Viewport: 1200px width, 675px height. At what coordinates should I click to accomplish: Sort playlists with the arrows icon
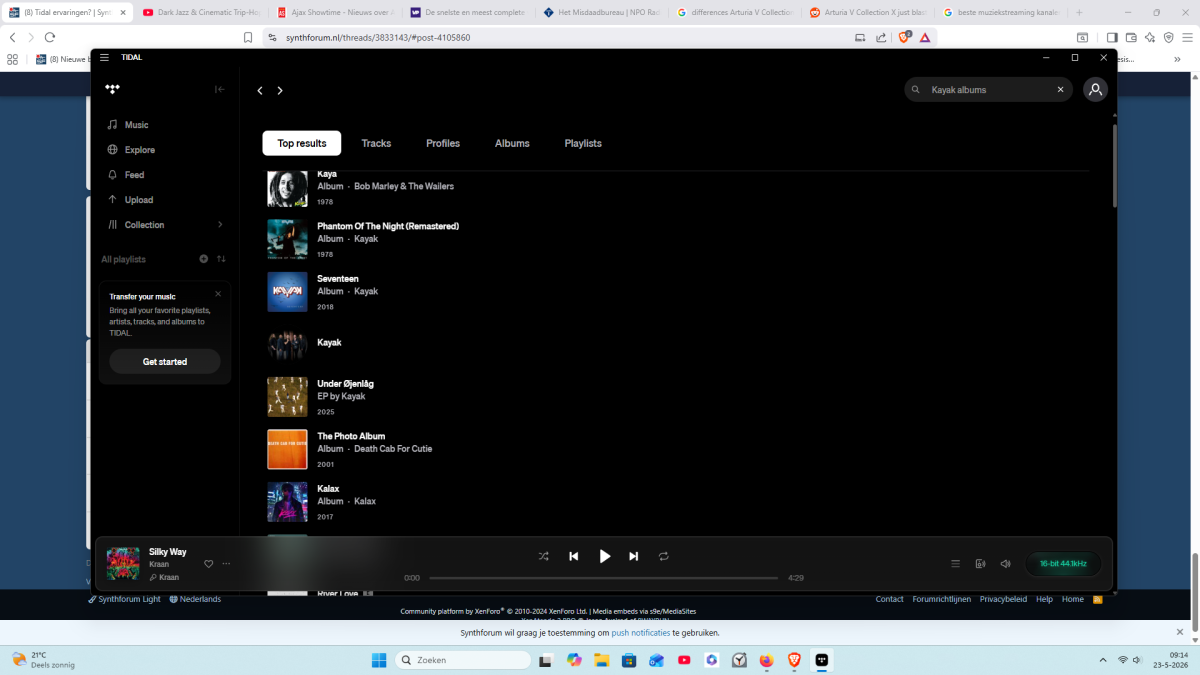coord(221,259)
